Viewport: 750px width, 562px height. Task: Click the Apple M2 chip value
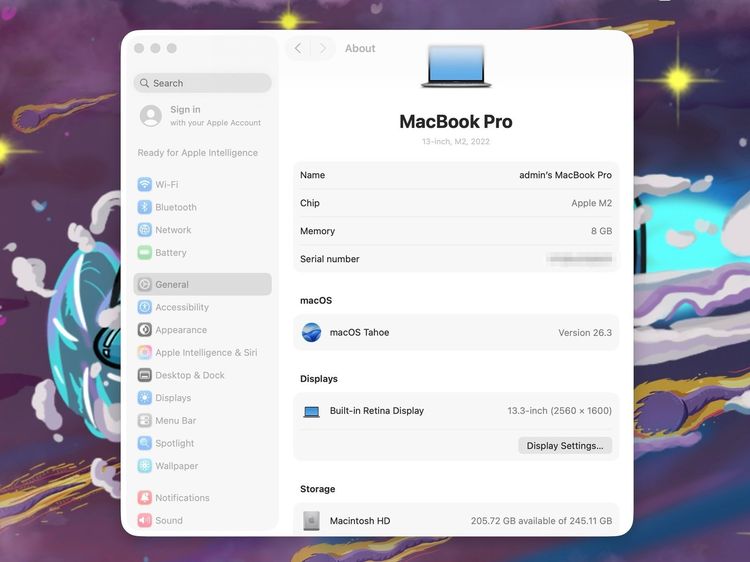(x=592, y=203)
